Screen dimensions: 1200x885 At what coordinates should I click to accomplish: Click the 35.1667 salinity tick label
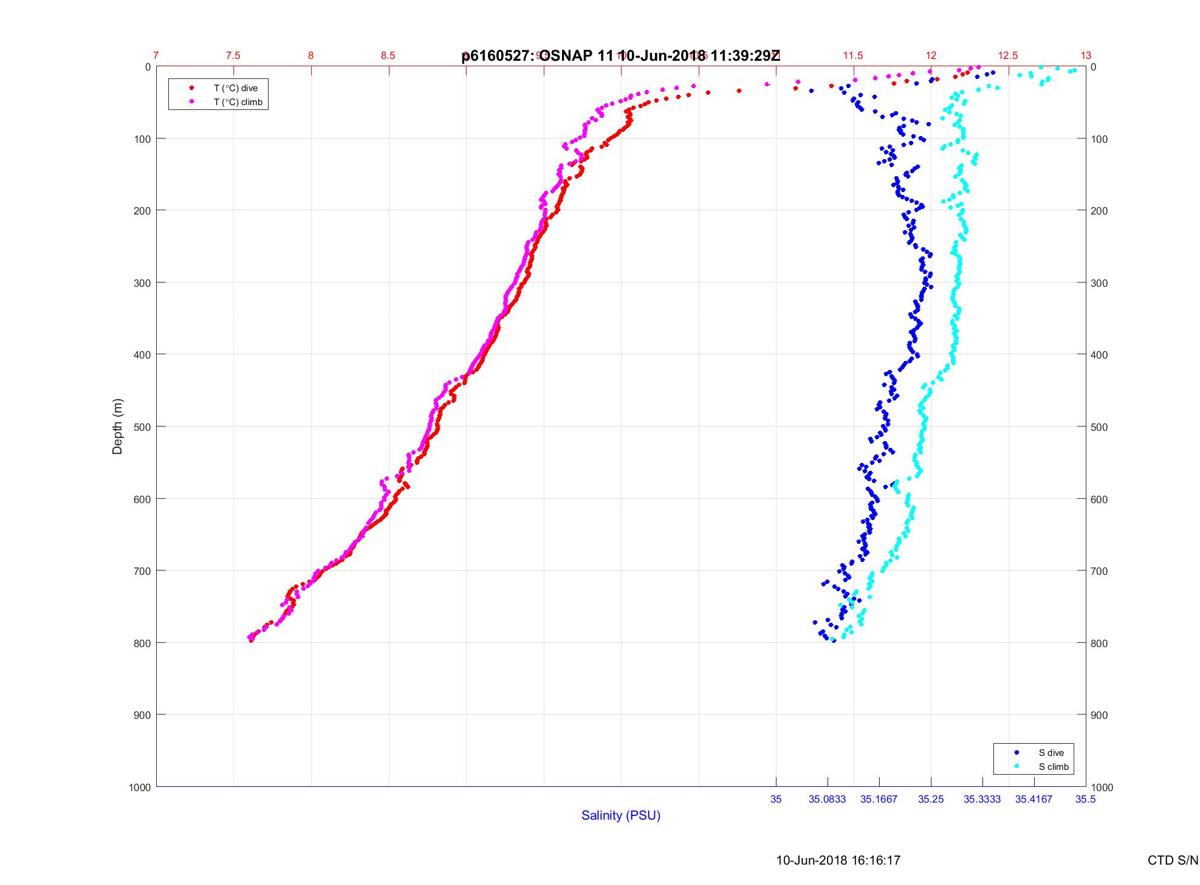pos(879,799)
